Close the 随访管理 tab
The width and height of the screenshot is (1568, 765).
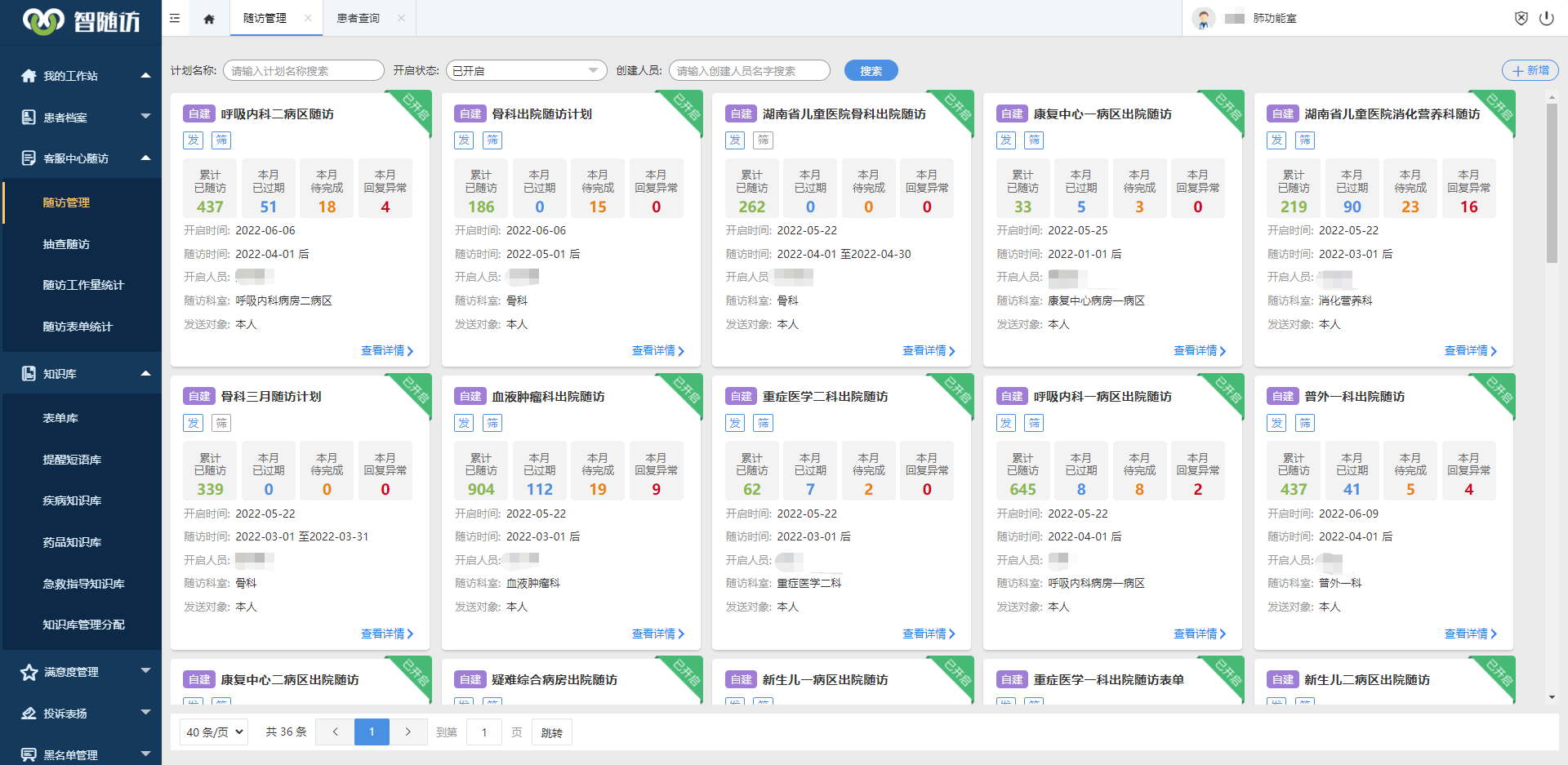[308, 18]
